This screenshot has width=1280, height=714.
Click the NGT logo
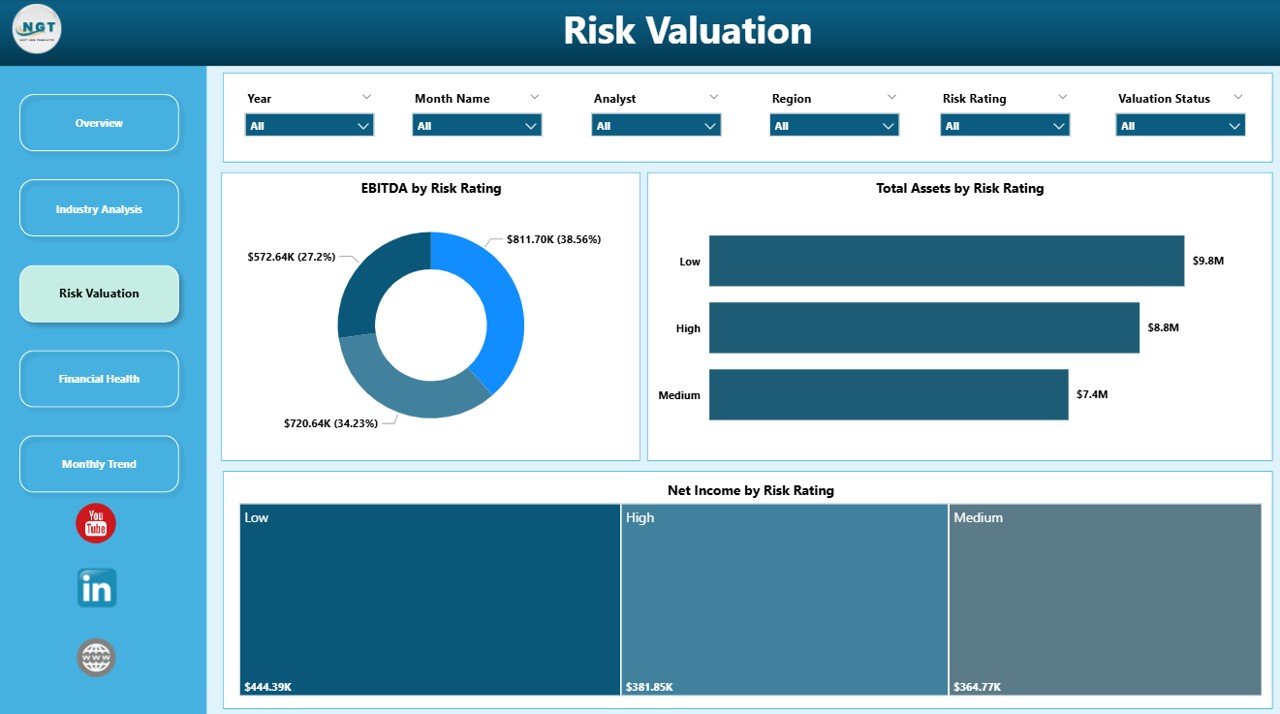(x=36, y=29)
